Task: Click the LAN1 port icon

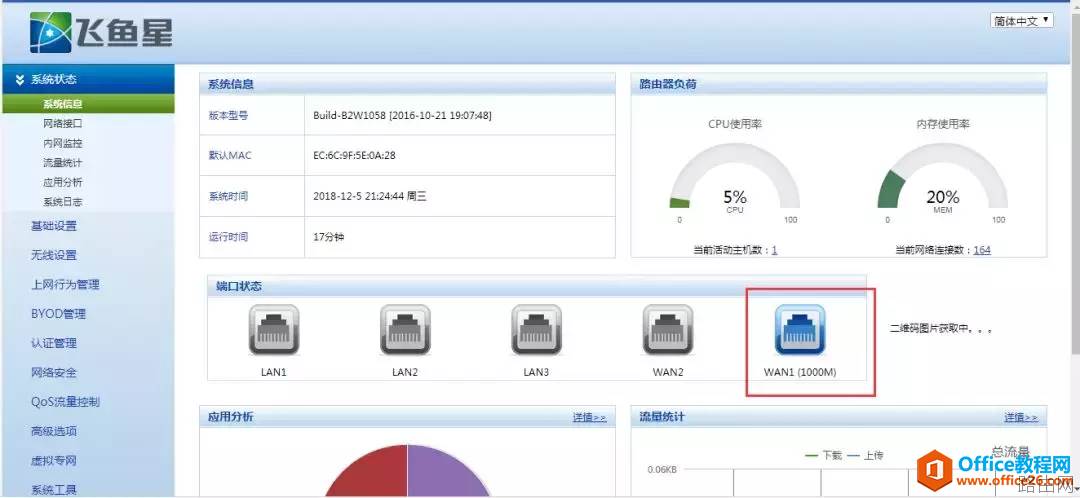Action: click(273, 330)
